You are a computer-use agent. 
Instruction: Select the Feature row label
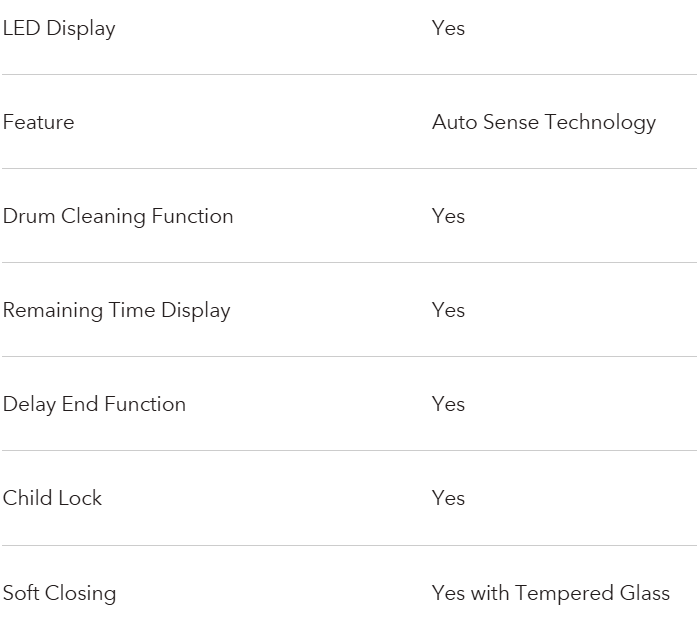(39, 122)
